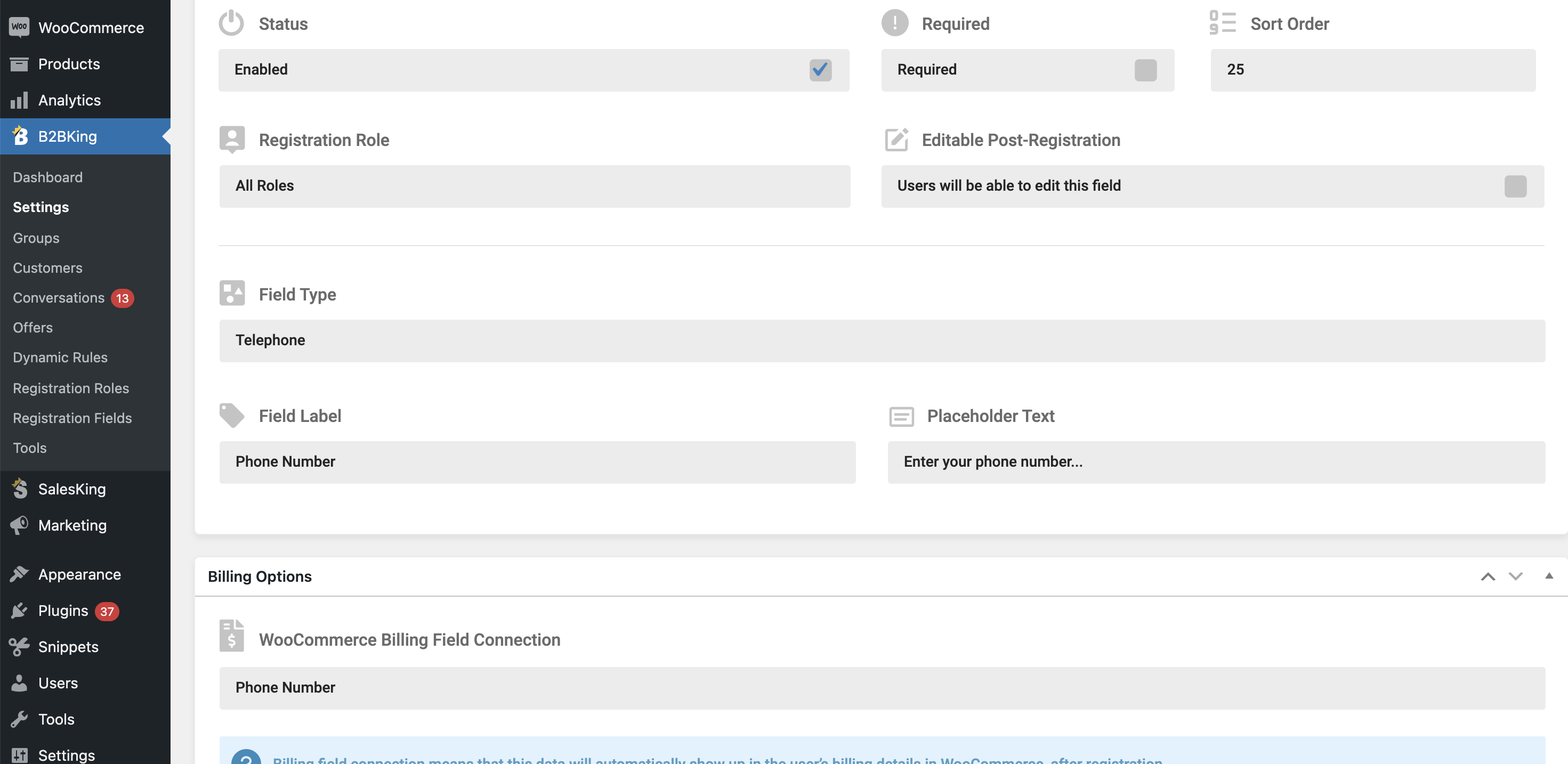
Task: Open the Offers submenu link
Action: (33, 327)
